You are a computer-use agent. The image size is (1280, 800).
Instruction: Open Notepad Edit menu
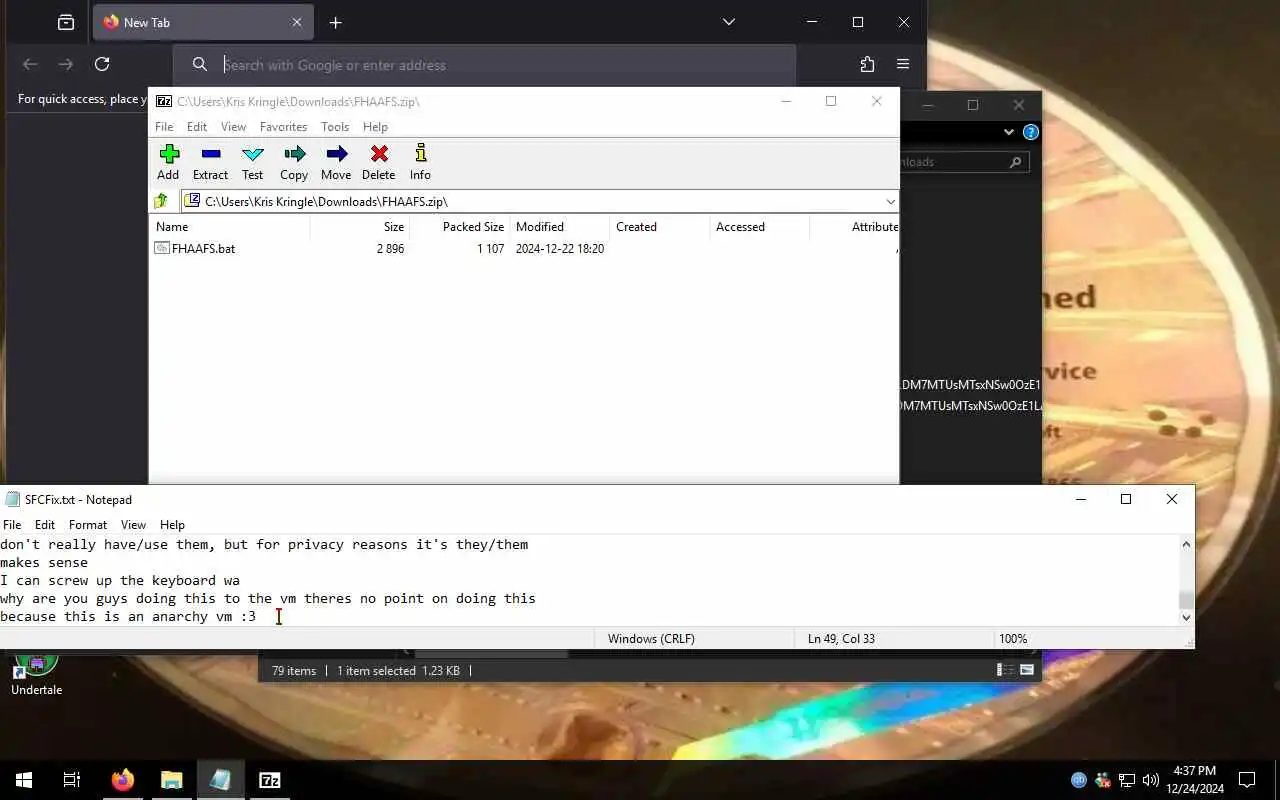(45, 525)
